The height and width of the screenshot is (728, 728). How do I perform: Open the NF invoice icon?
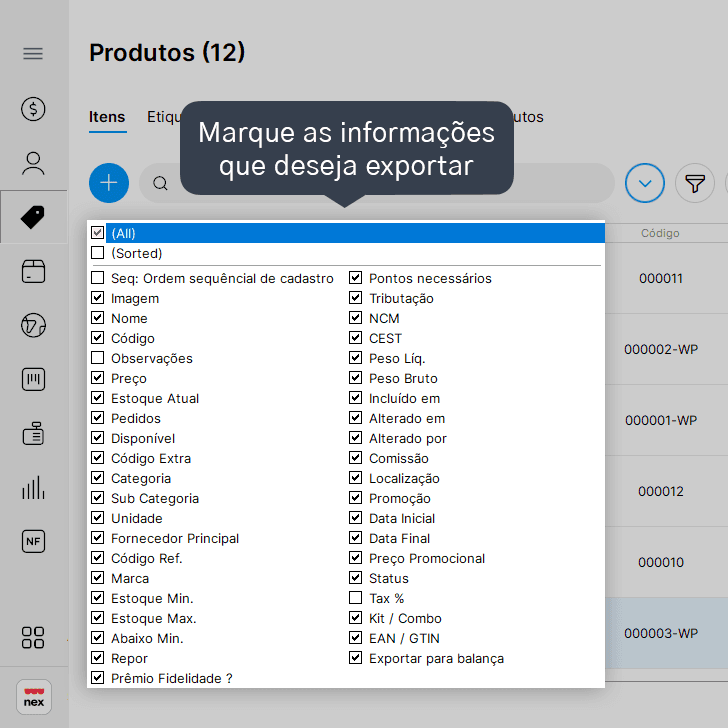tap(33, 541)
